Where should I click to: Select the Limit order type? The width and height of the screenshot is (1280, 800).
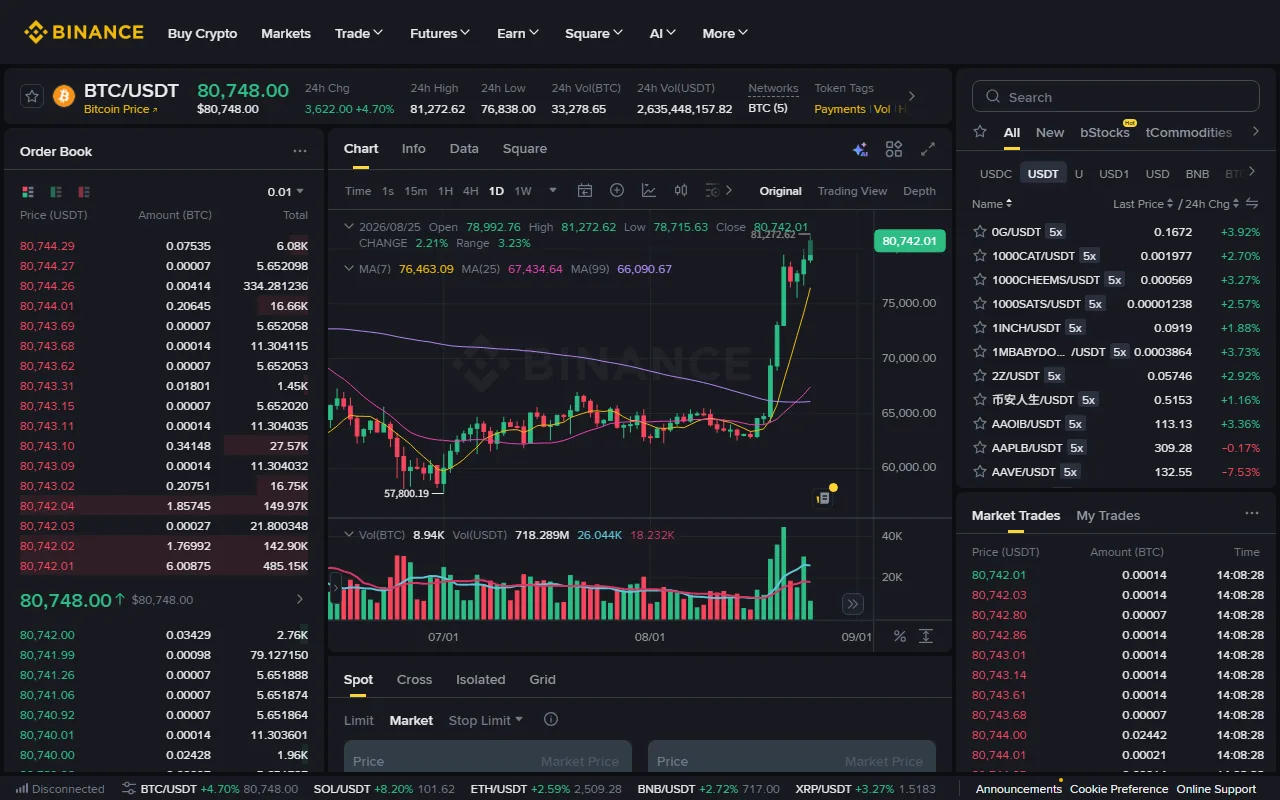click(x=359, y=720)
